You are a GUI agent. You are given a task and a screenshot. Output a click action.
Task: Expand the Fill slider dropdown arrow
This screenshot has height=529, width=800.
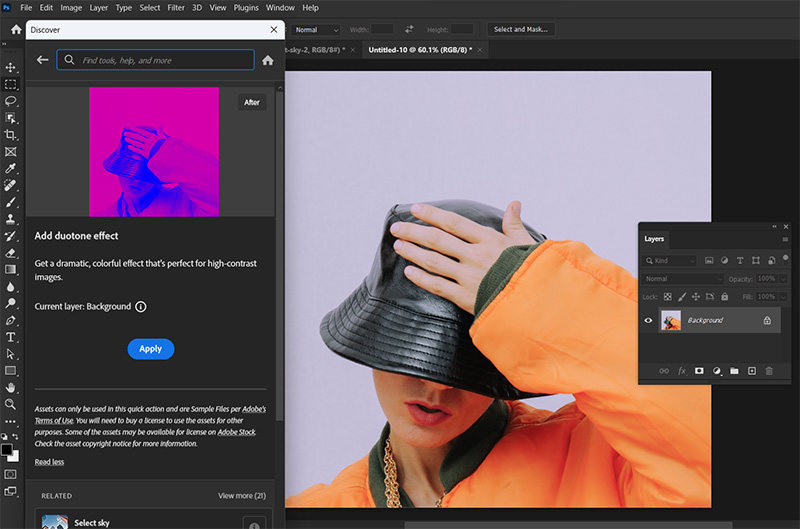783,296
